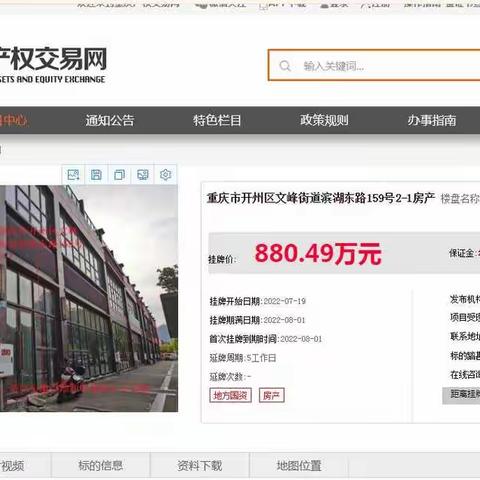Click the 地方国资 tag
This screenshot has width=480, height=480.
click(230, 395)
